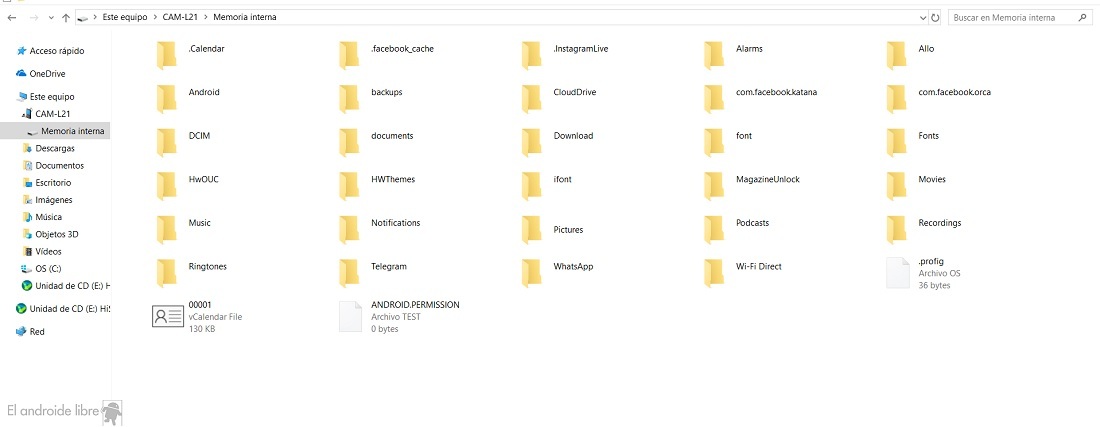This screenshot has height=427, width=1100.
Task: Click Memoria interna breadcrumb in address bar
Action: click(244, 18)
